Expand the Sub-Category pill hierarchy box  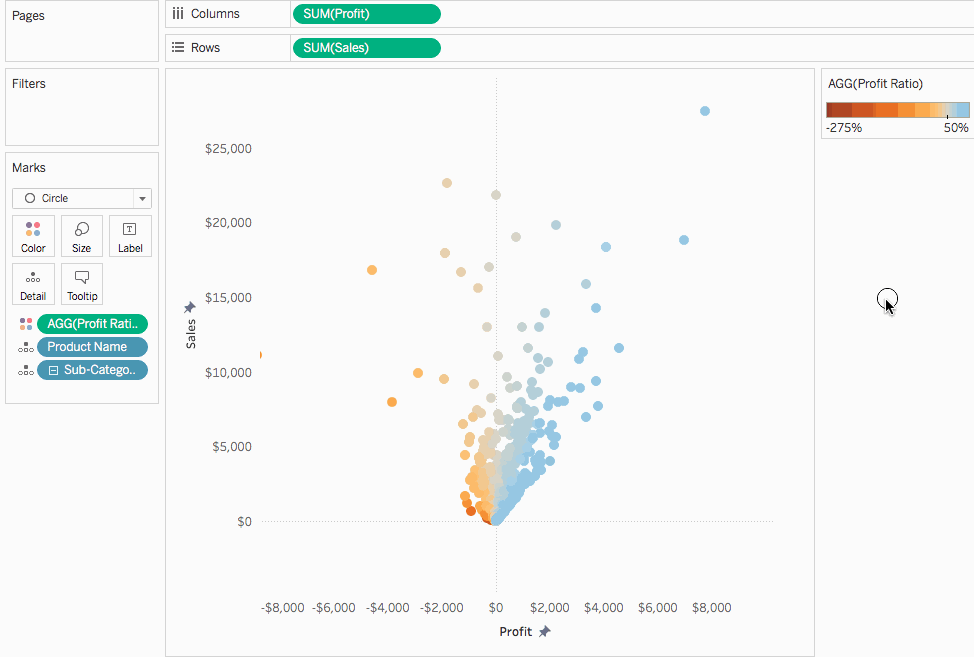[x=53, y=370]
